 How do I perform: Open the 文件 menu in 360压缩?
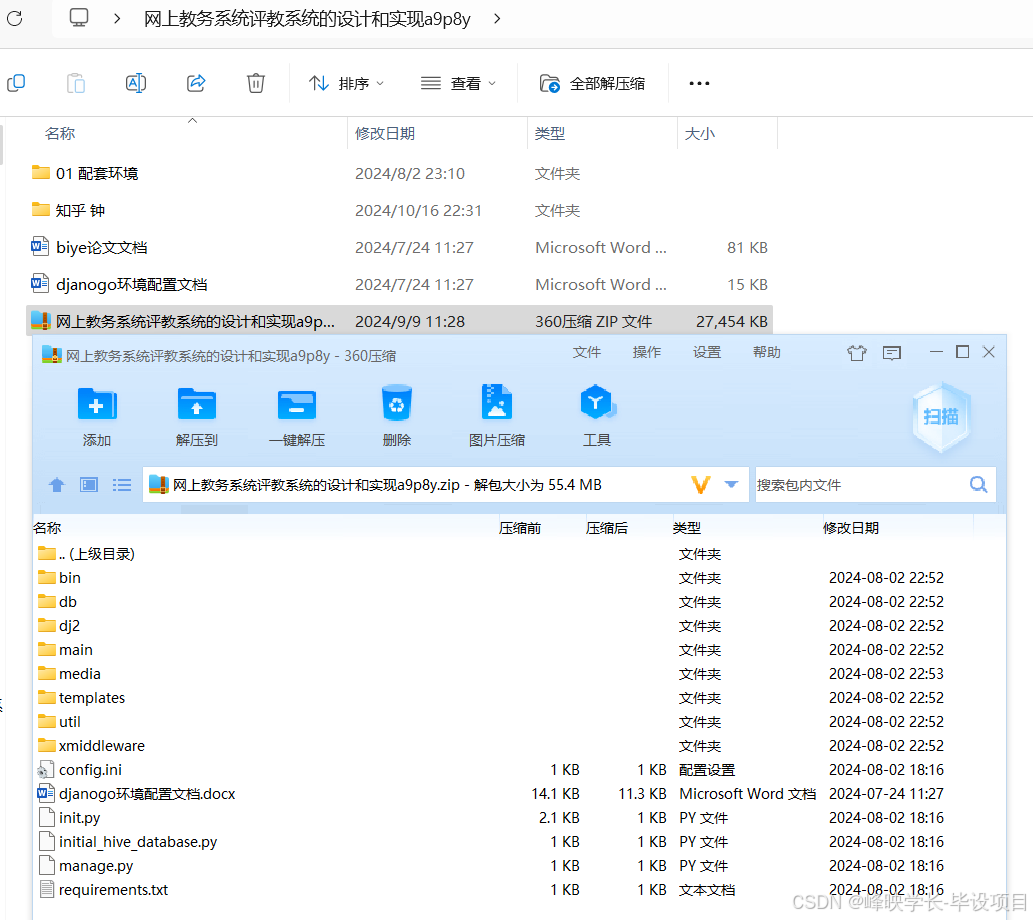(x=587, y=352)
